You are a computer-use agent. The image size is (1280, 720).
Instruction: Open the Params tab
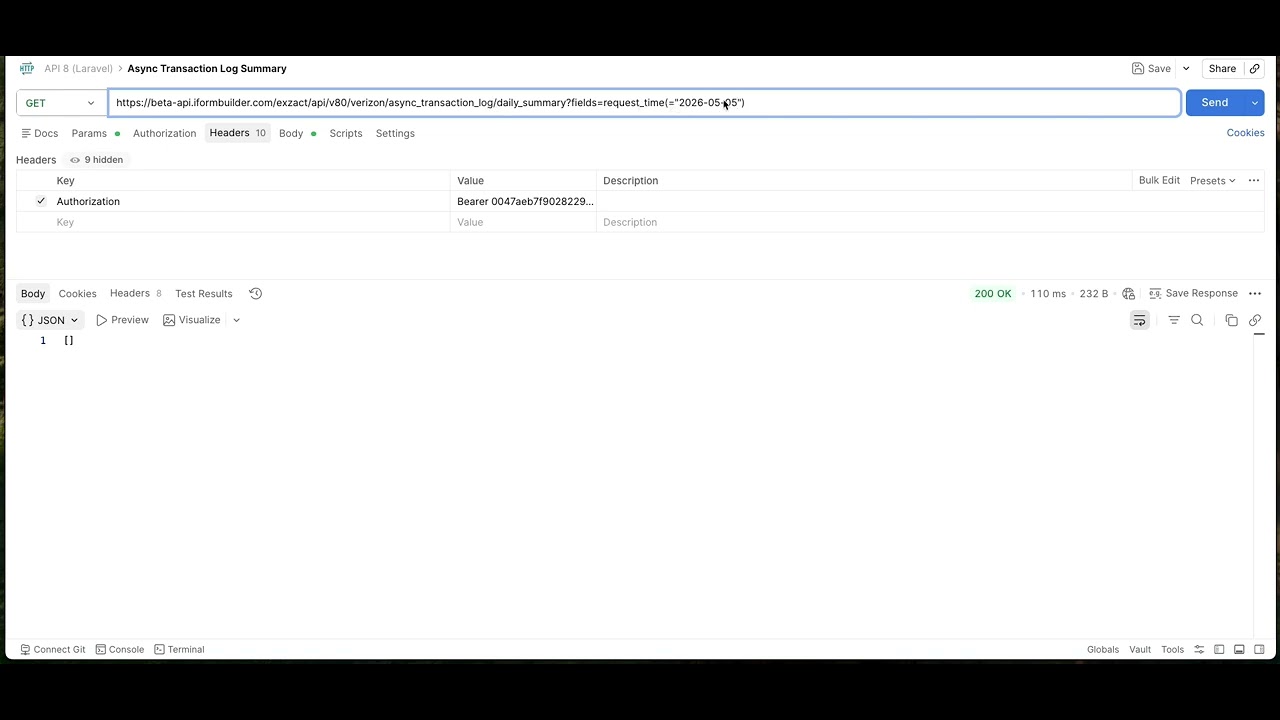pyautogui.click(x=95, y=133)
